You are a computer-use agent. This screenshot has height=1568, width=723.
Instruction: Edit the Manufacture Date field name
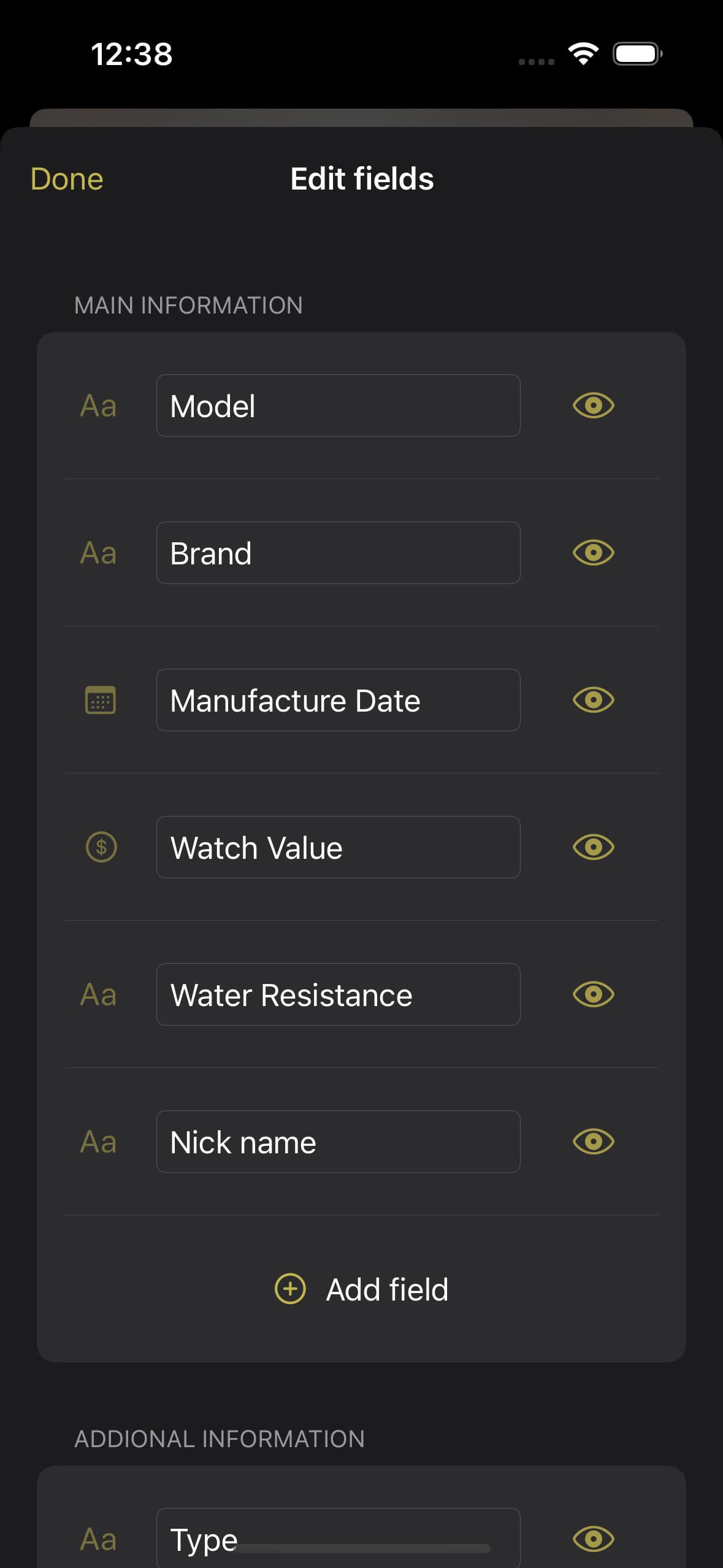338,701
